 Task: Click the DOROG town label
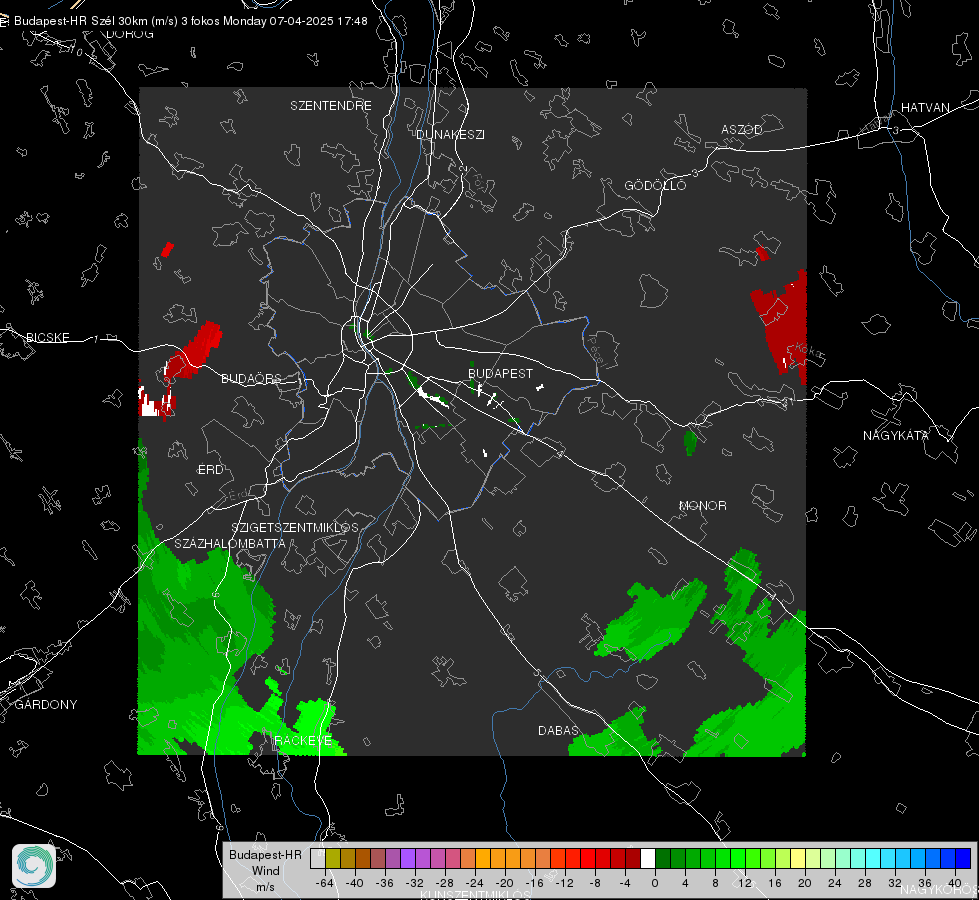130,34
